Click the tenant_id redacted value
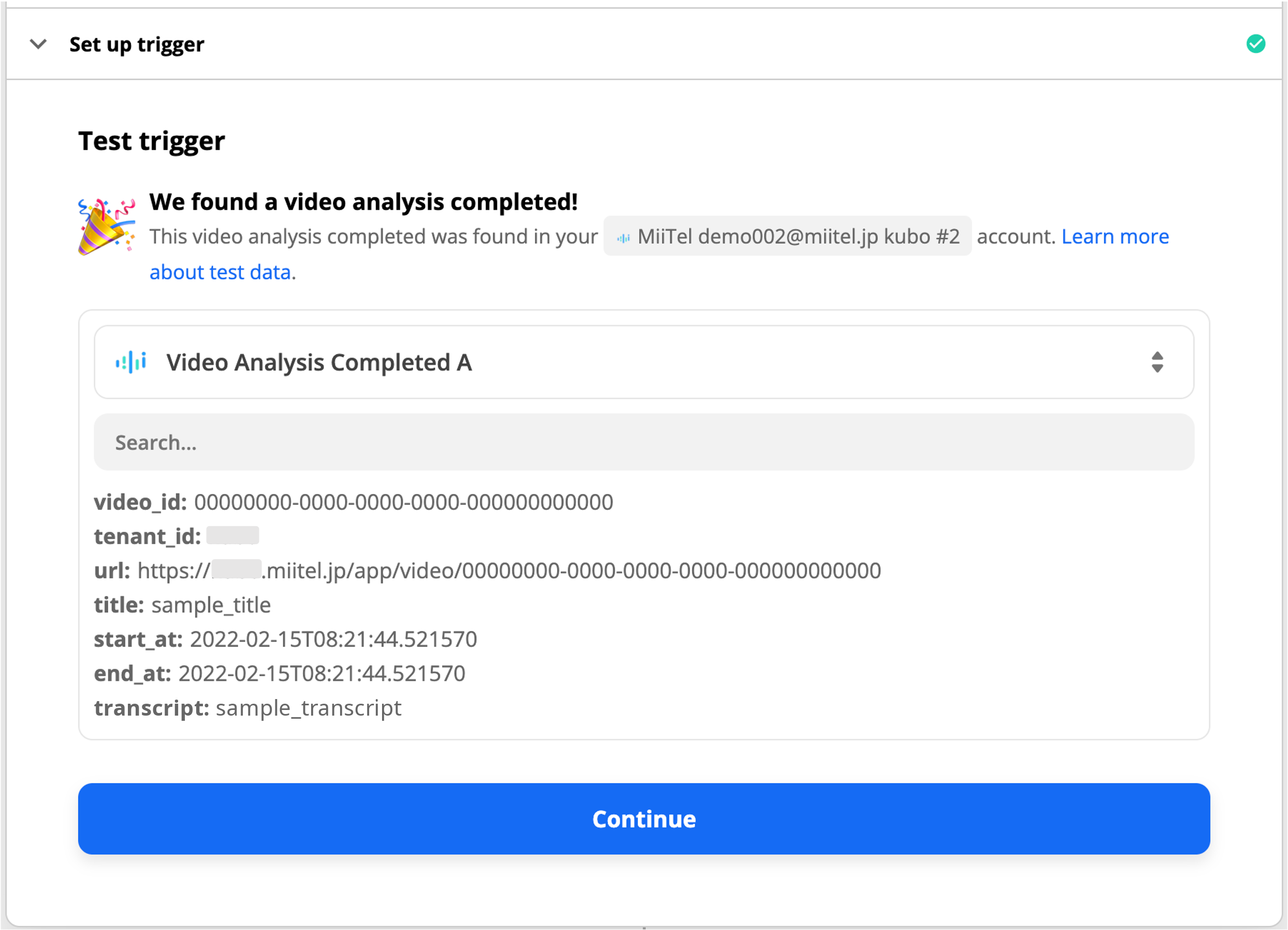The width and height of the screenshot is (1288, 930). tap(233, 536)
